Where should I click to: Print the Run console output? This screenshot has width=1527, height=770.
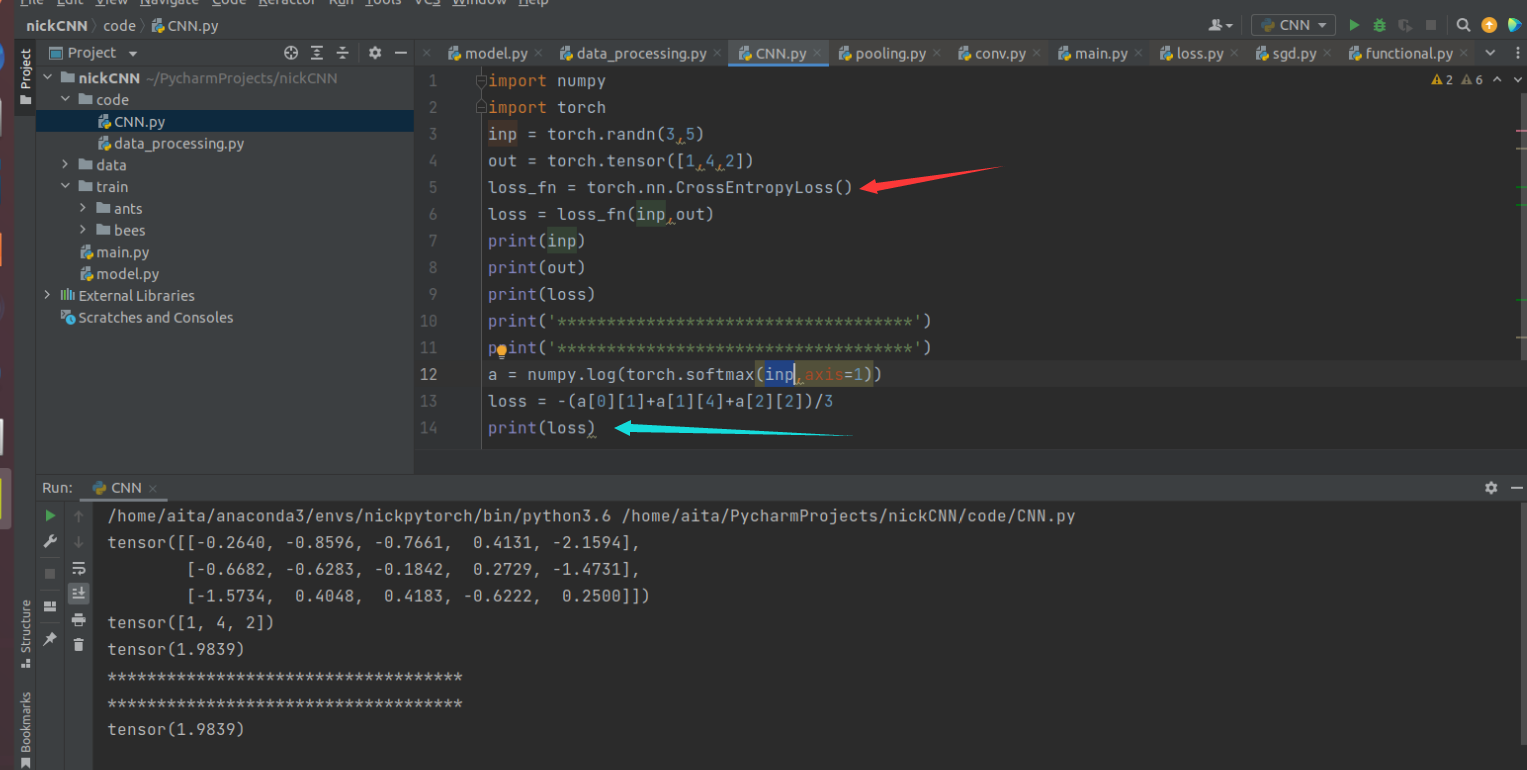pyautogui.click(x=78, y=620)
